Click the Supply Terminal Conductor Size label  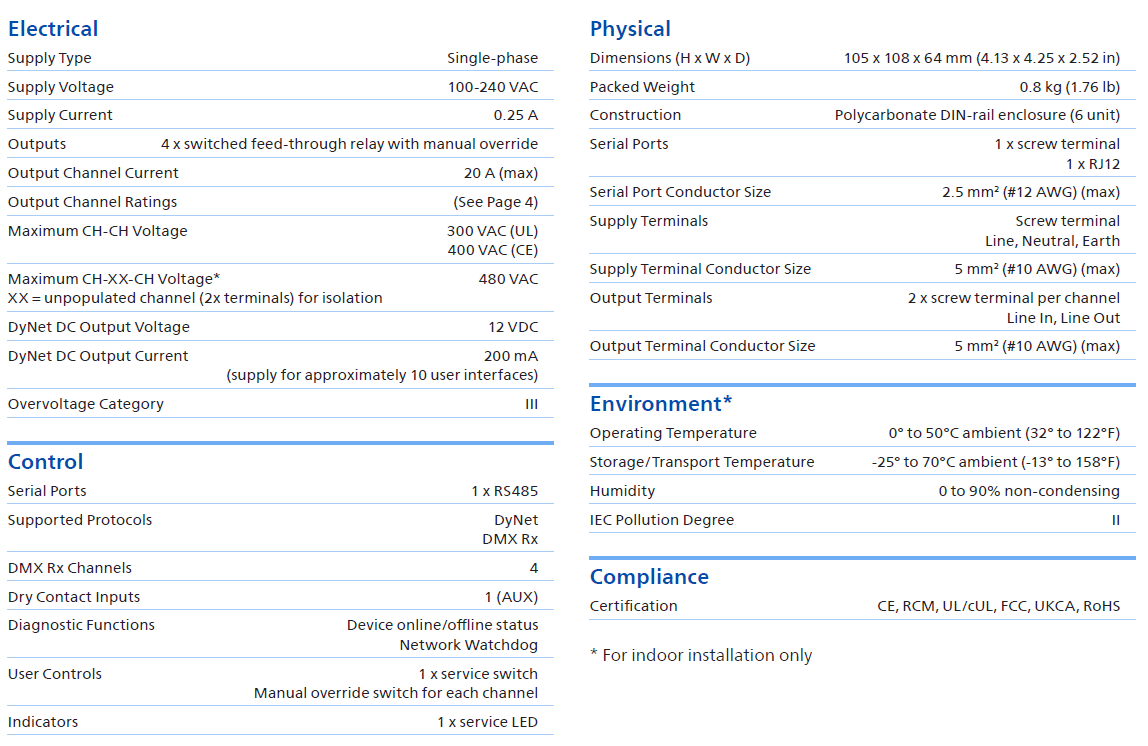(700, 269)
